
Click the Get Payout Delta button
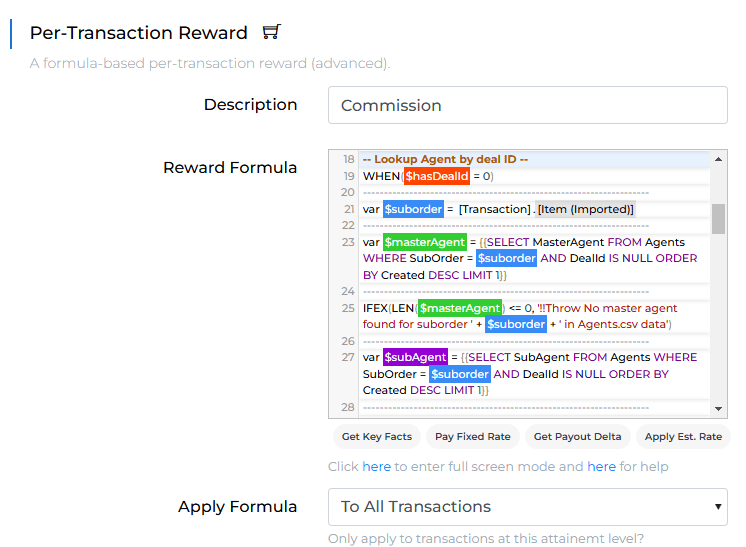point(577,437)
